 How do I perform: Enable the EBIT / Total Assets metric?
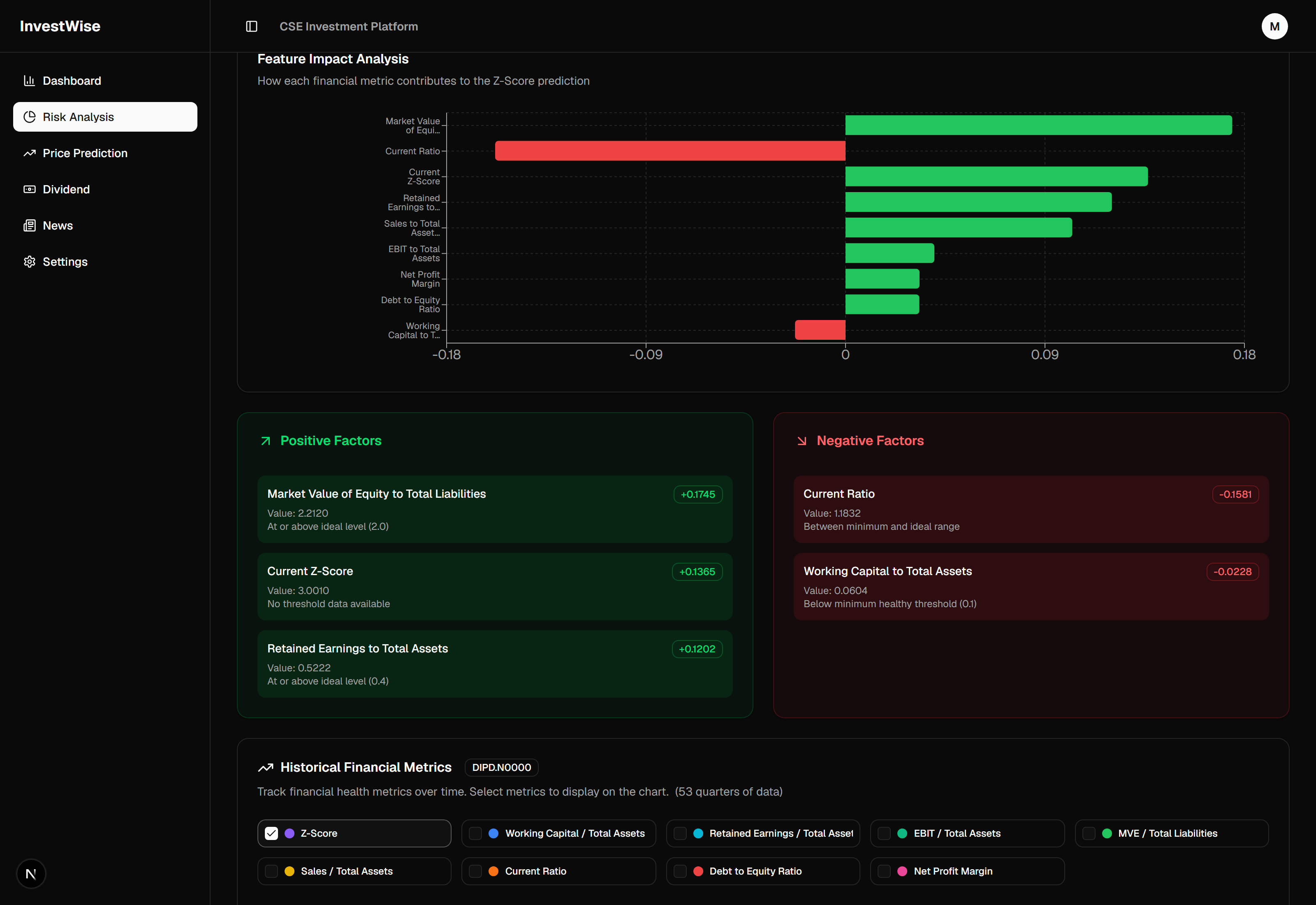884,833
